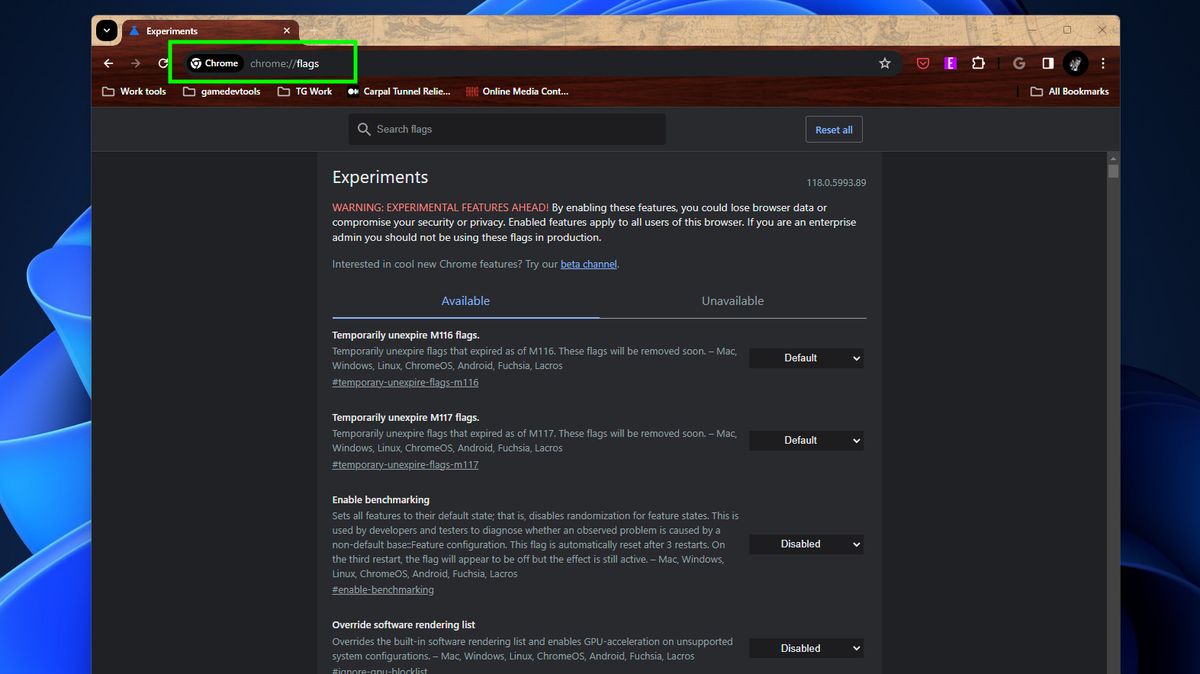Screen dimensions: 1200x674
Task: Go back with the back arrow
Action: (109, 63)
